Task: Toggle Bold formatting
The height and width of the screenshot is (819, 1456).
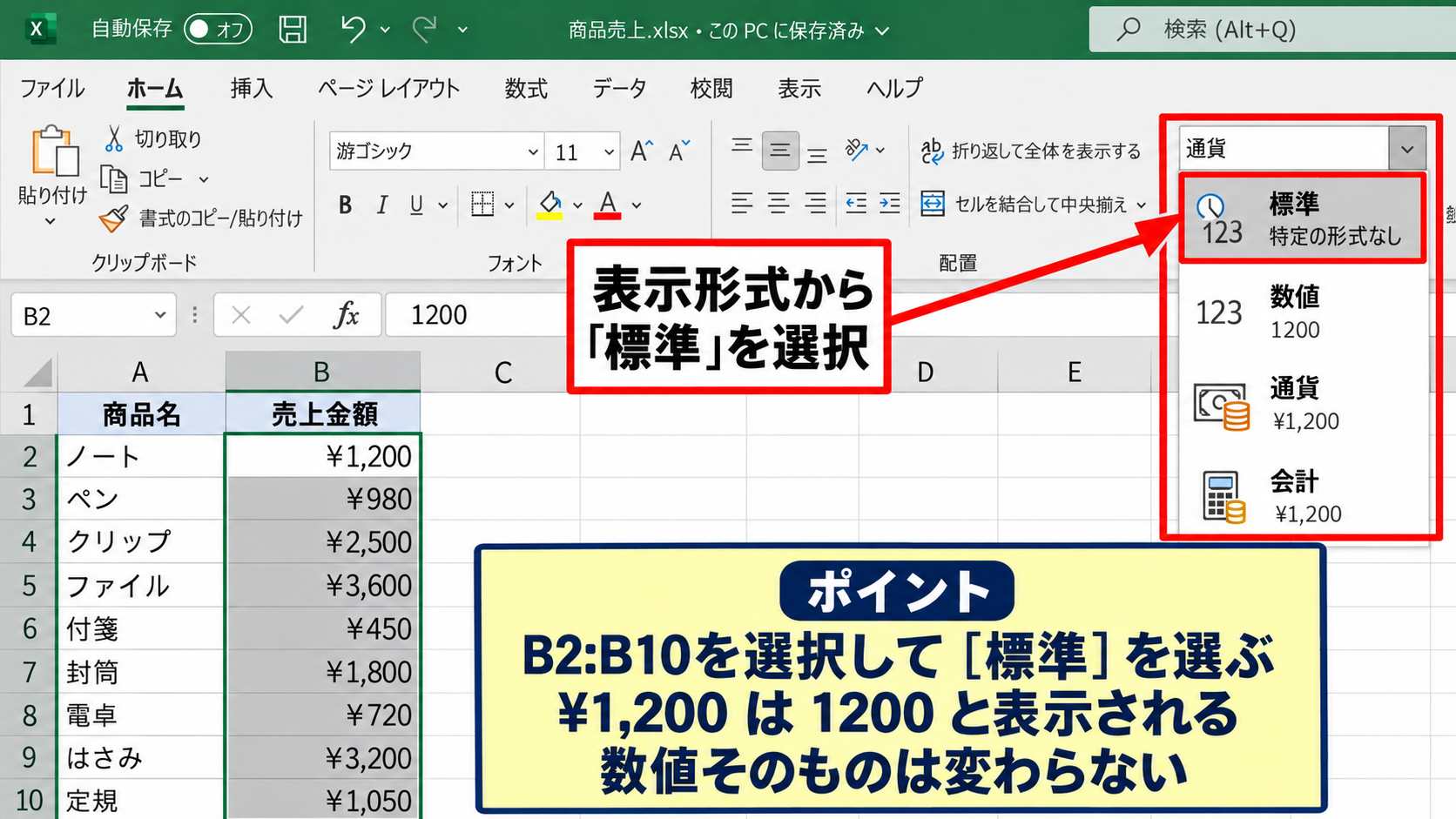Action: tap(345, 205)
